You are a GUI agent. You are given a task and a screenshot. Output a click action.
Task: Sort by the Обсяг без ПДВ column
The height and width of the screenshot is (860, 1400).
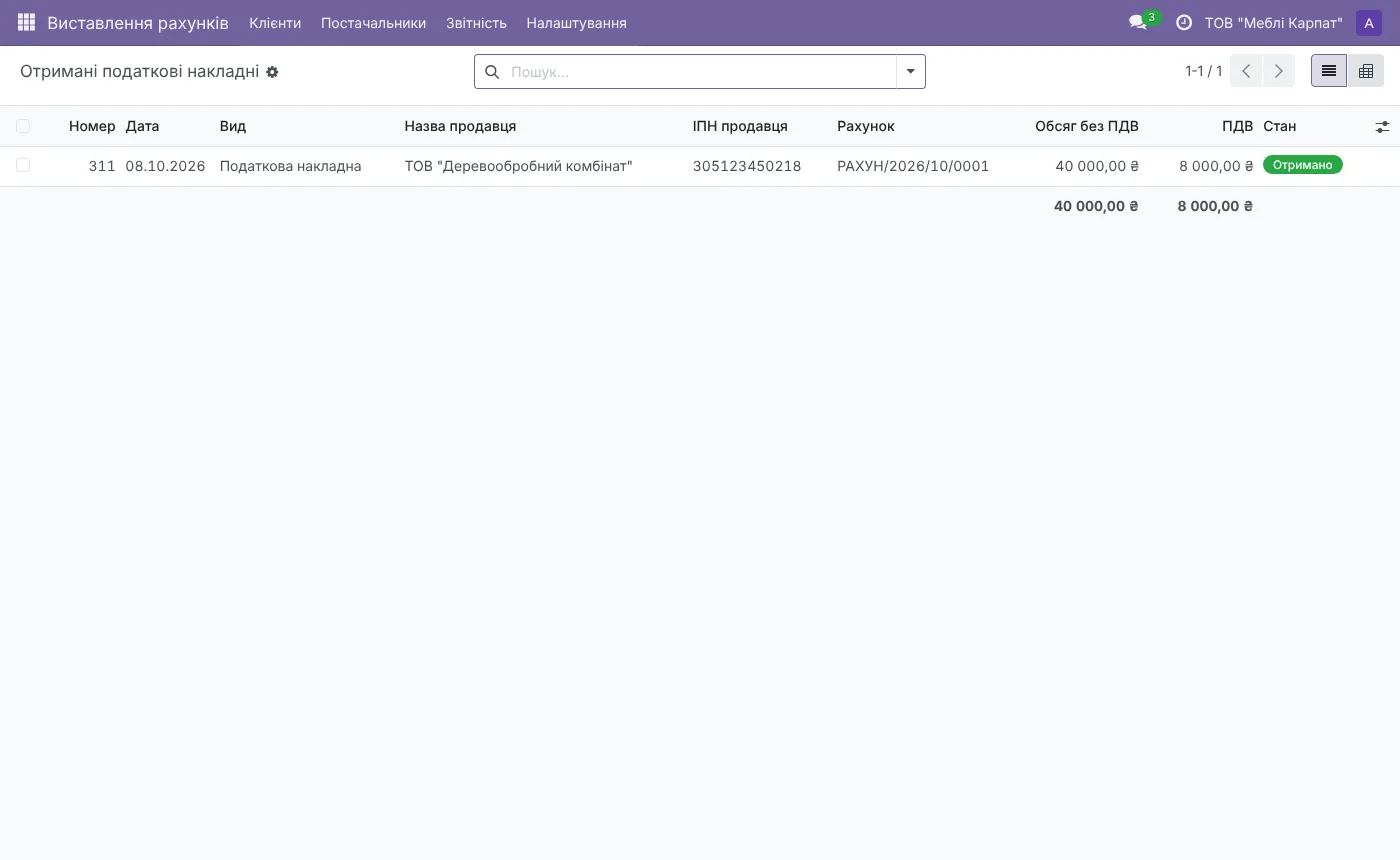coord(1087,126)
